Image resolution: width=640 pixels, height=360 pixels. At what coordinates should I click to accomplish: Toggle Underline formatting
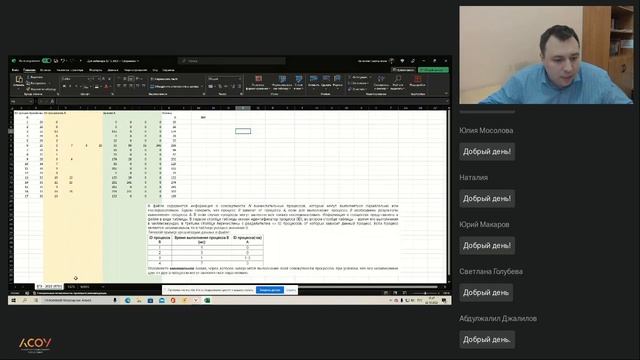(76, 87)
